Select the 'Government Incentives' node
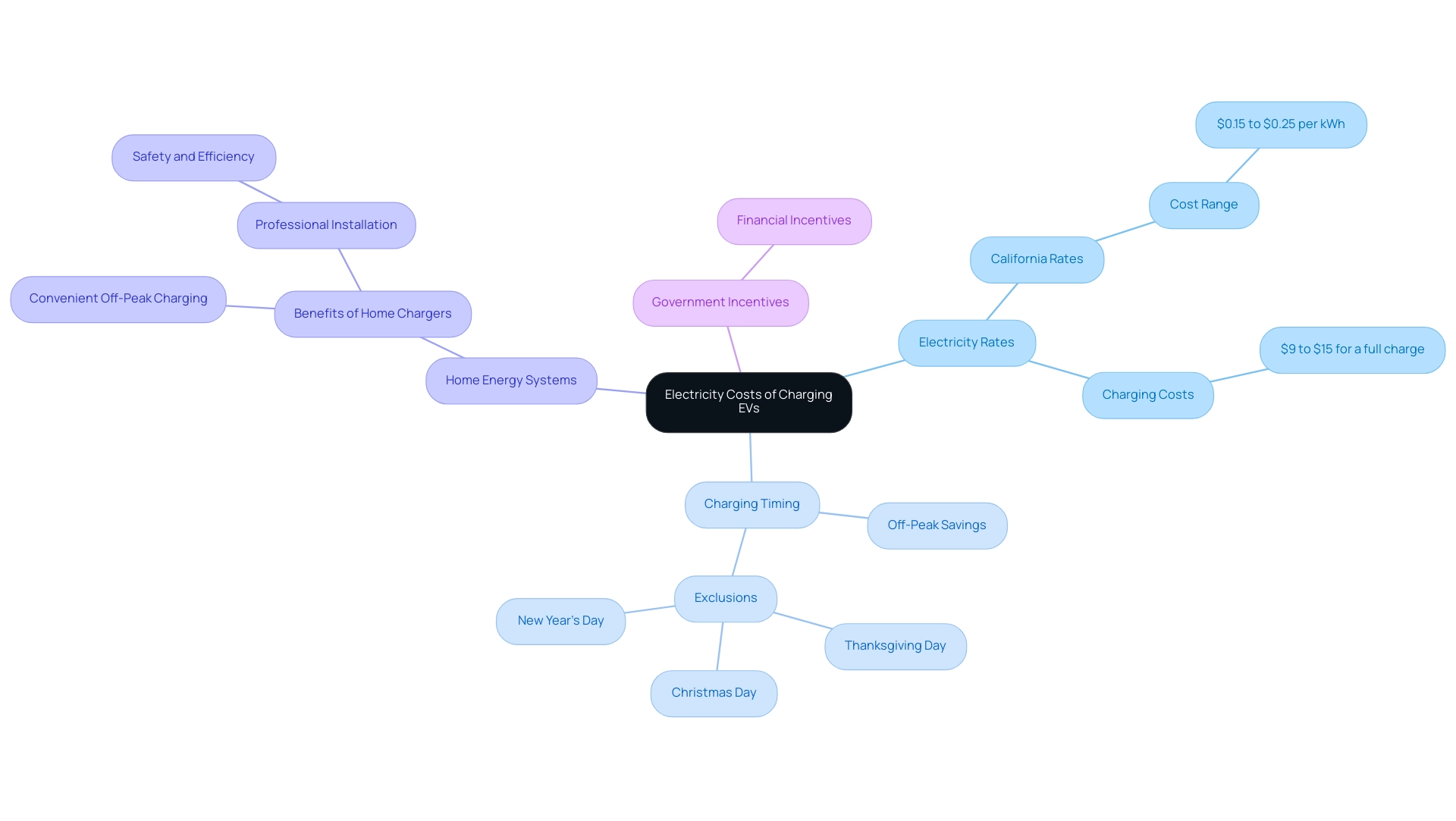 (x=720, y=302)
